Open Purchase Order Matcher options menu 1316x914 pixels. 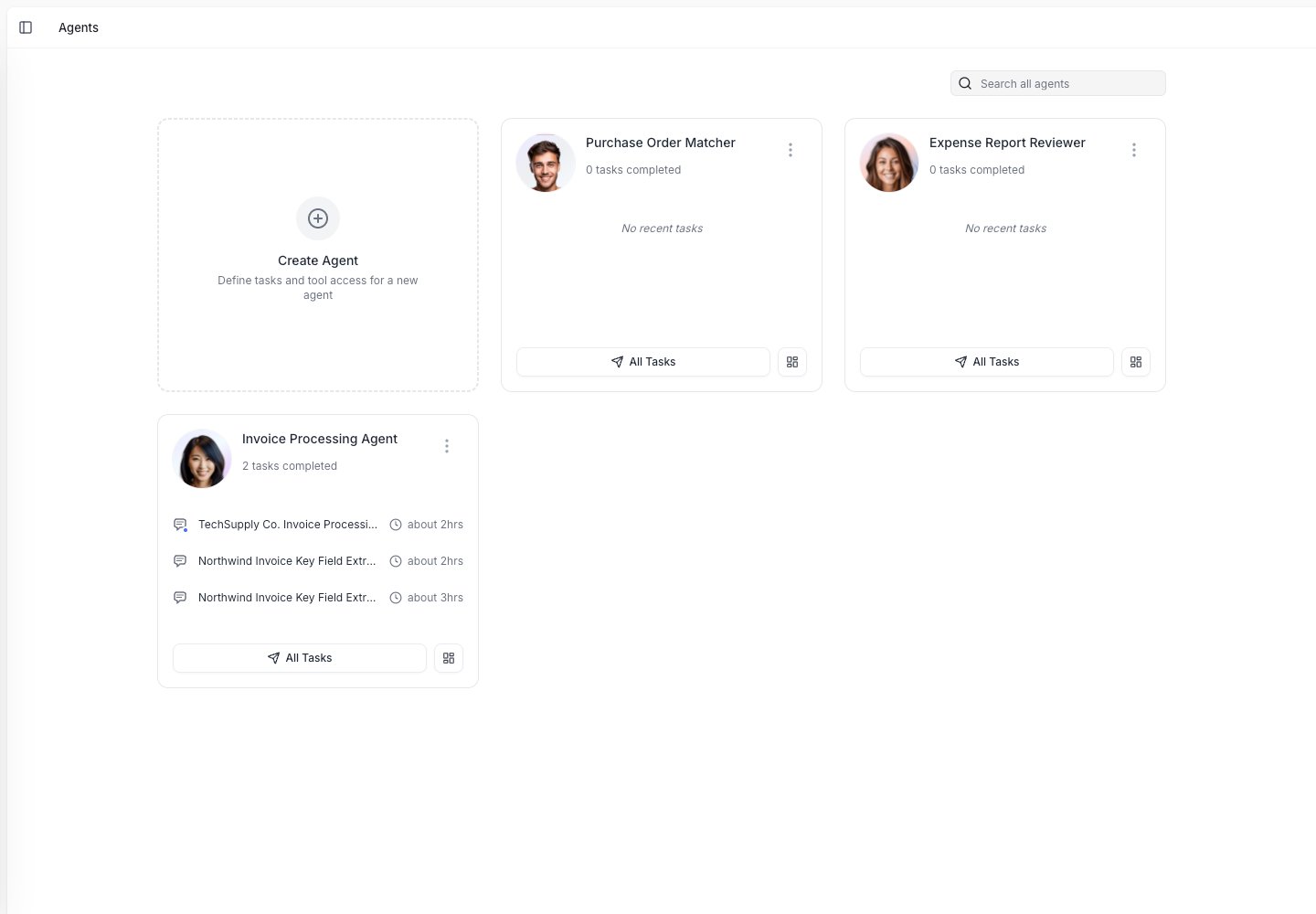coord(791,150)
